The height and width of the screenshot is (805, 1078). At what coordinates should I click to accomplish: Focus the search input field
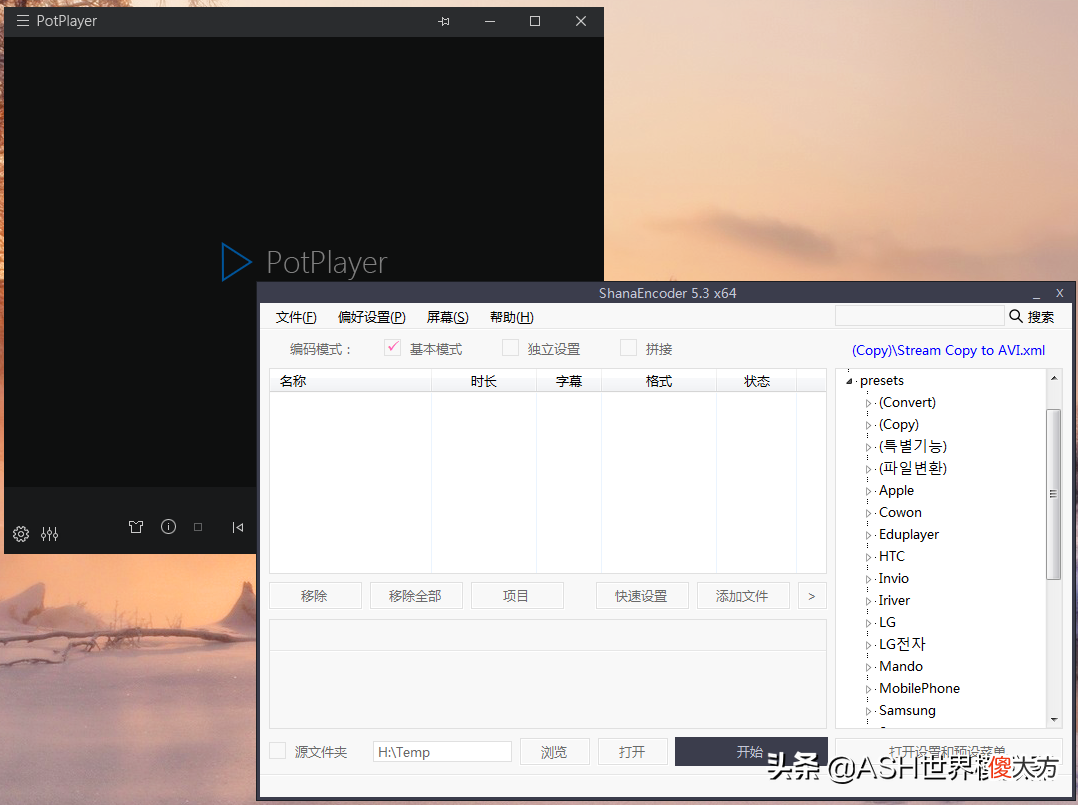click(x=920, y=316)
